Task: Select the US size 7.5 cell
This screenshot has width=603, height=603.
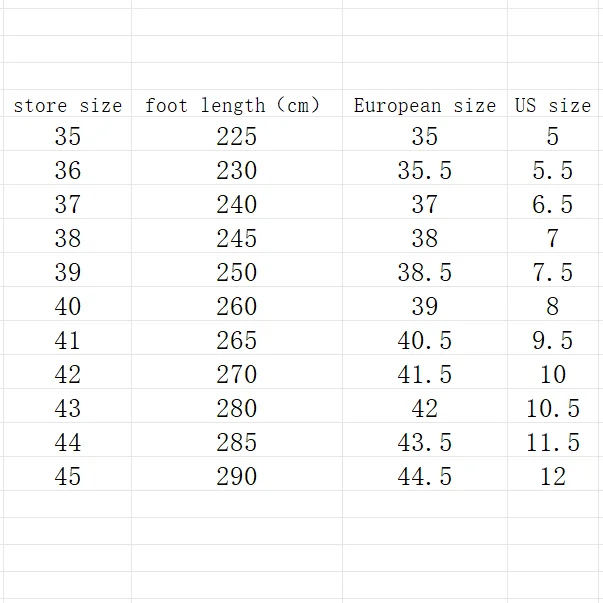Action: [552, 273]
